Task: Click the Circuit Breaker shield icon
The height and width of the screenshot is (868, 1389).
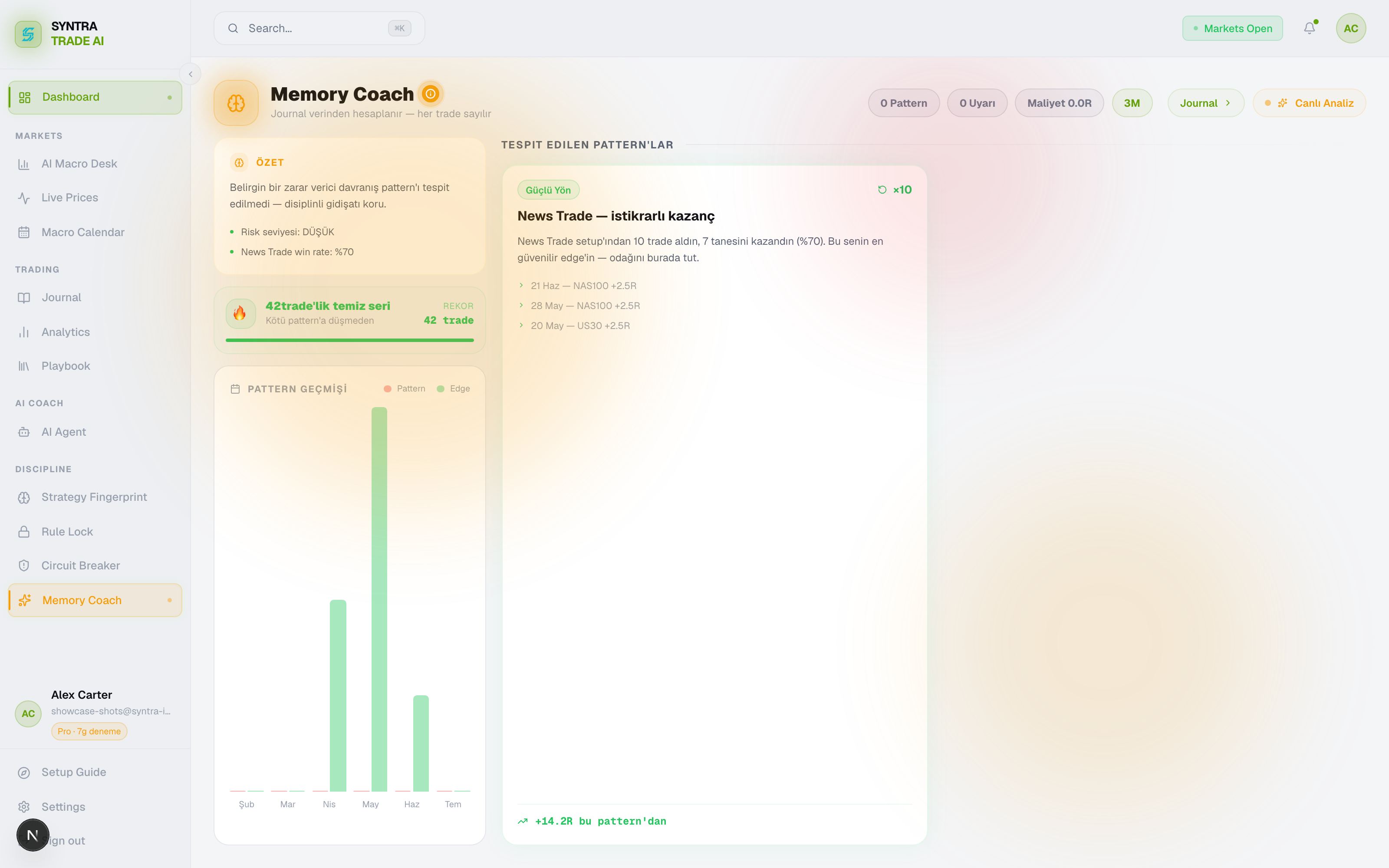Action: click(x=23, y=566)
